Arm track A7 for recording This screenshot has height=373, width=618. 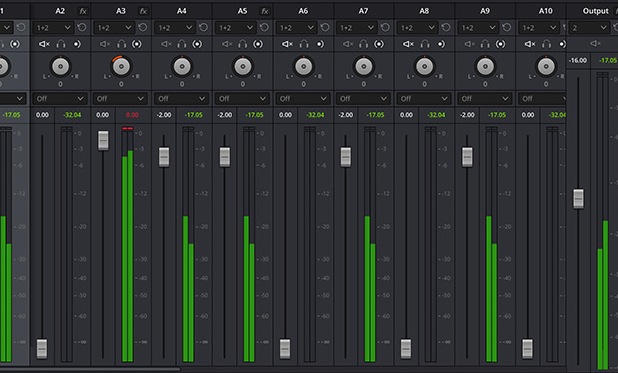(x=379, y=44)
